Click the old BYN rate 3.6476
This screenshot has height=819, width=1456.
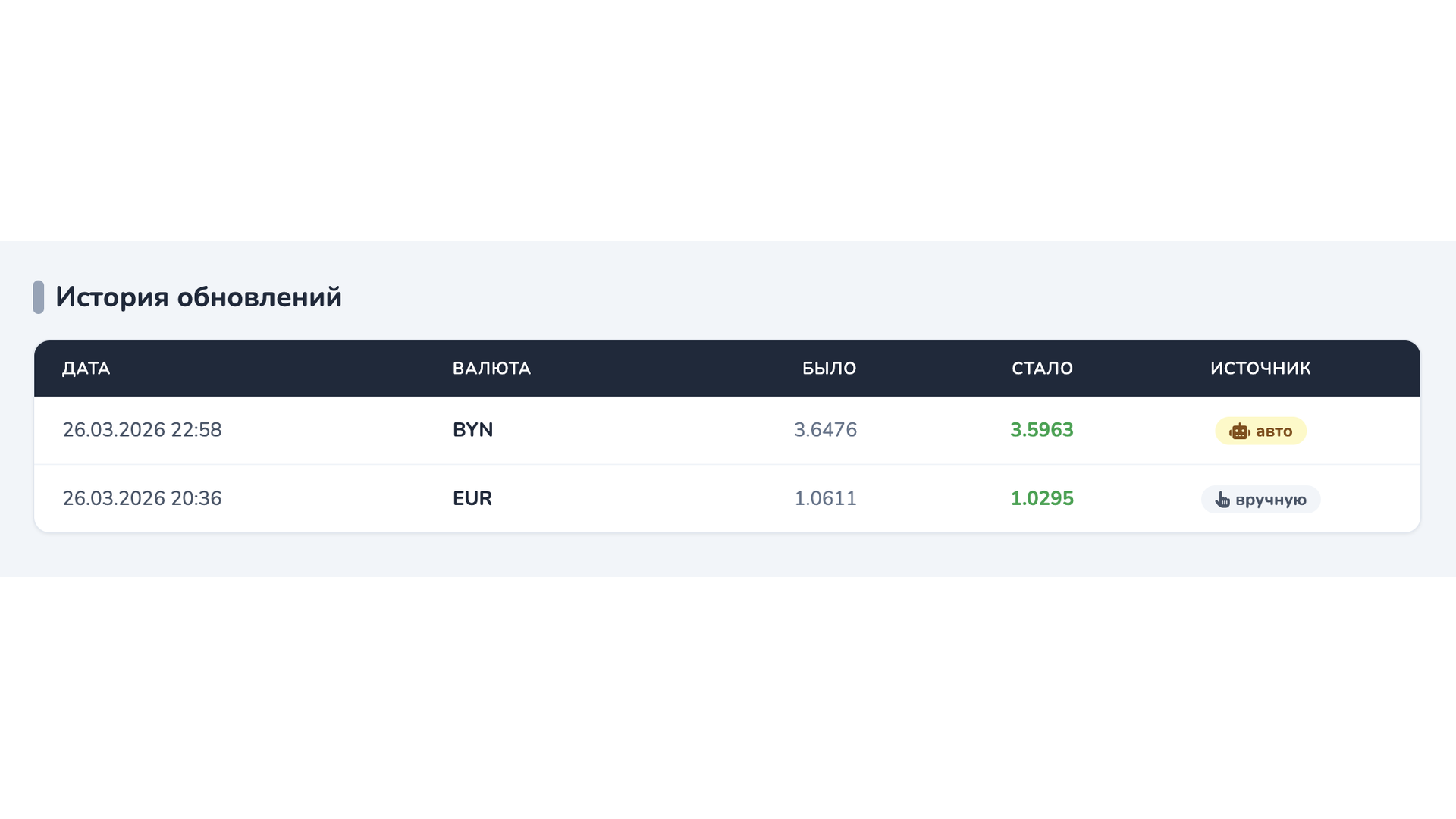(825, 430)
